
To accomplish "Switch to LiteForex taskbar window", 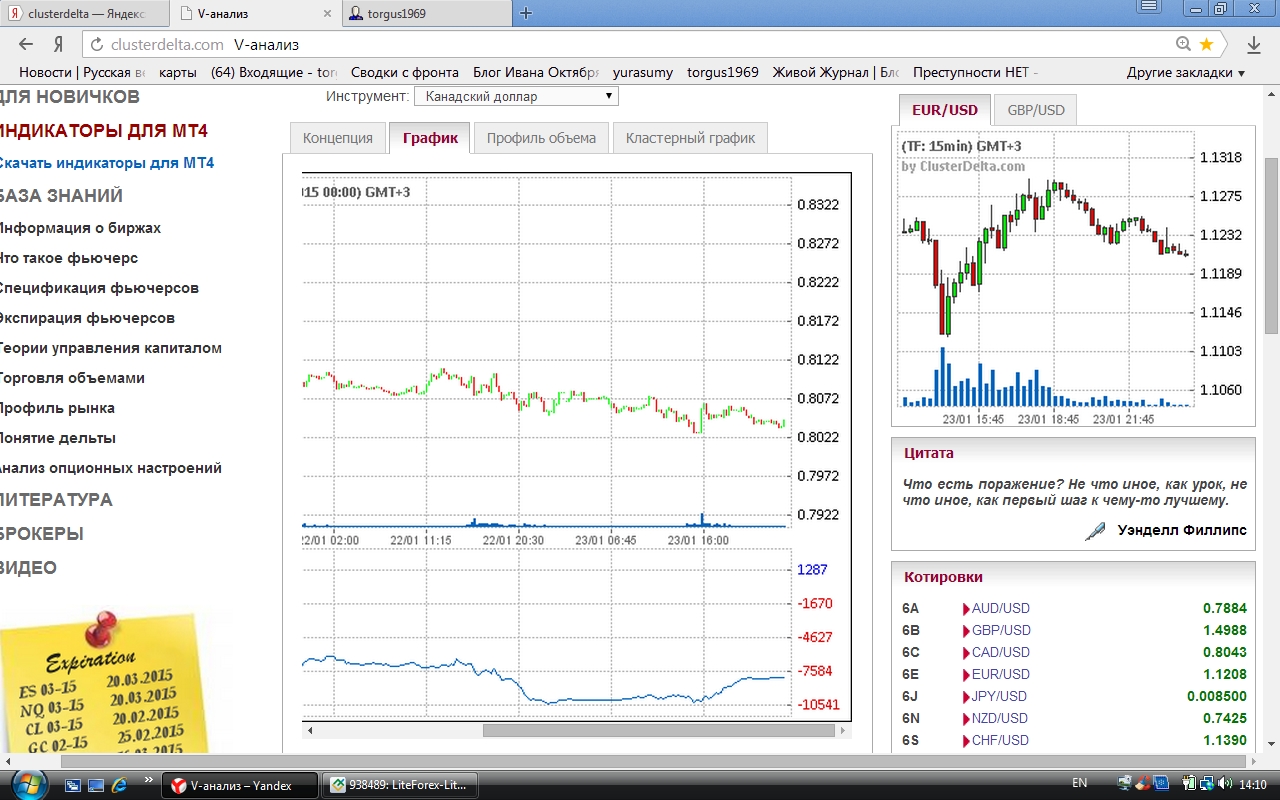I will (398, 785).
